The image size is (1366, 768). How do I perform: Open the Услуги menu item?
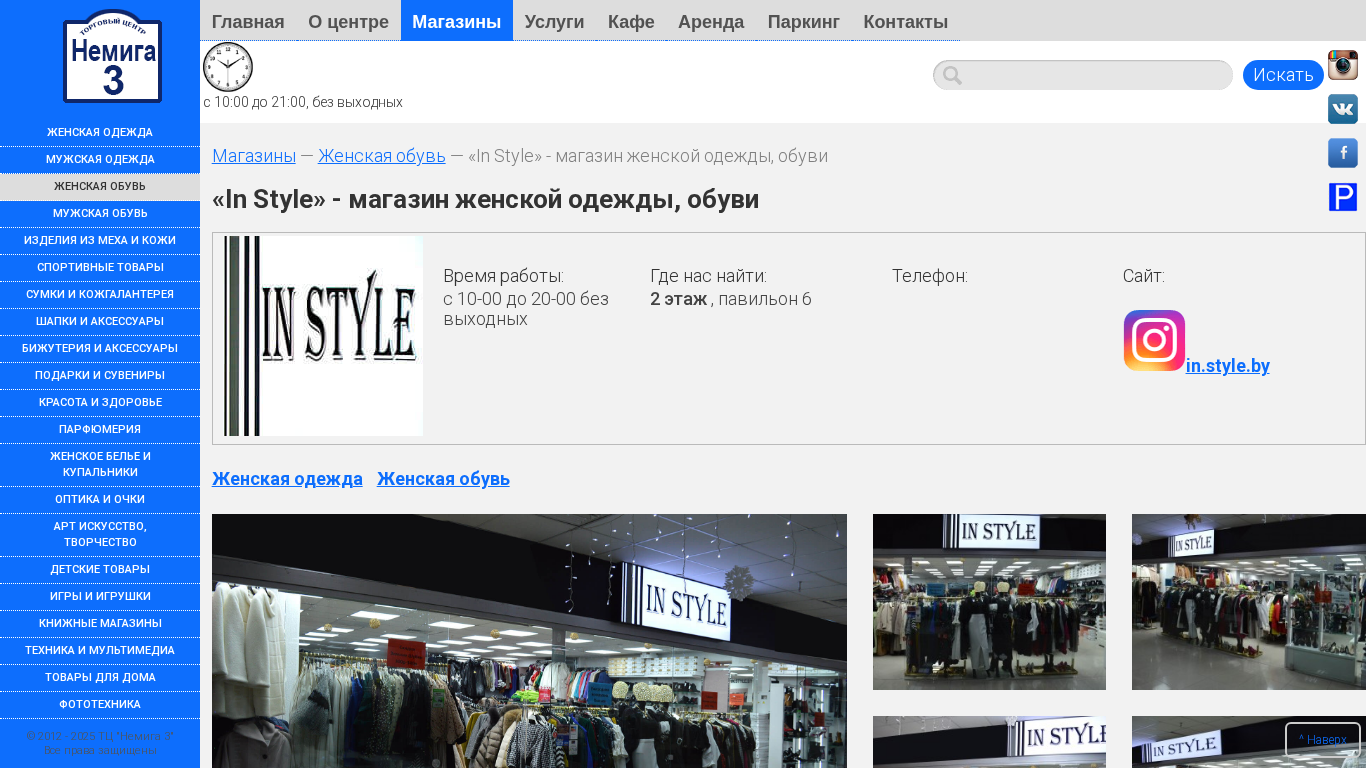[555, 21]
